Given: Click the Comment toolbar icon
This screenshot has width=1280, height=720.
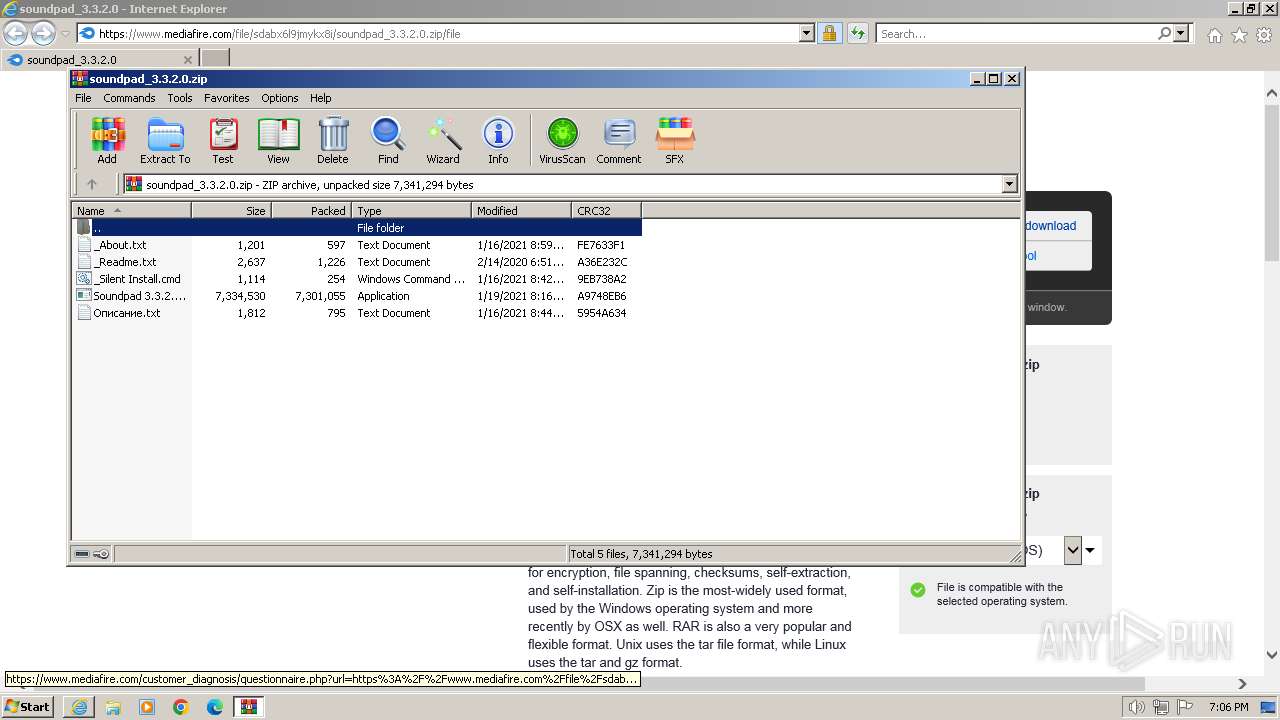Looking at the screenshot, I should [x=619, y=140].
